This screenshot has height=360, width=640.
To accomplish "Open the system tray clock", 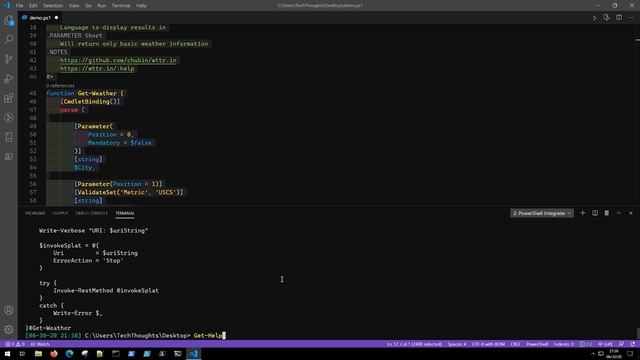I will 614,354.
